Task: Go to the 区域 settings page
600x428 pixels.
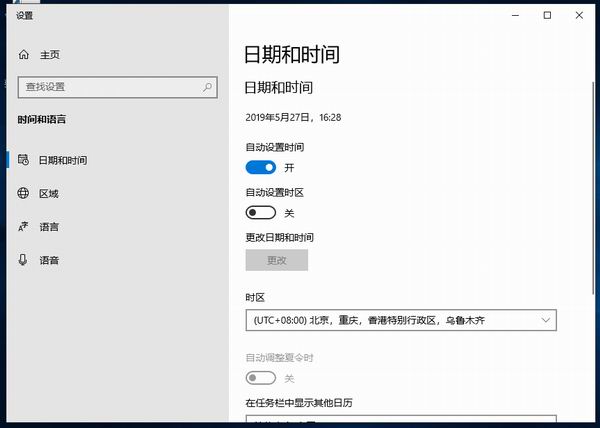Action: tap(117, 193)
